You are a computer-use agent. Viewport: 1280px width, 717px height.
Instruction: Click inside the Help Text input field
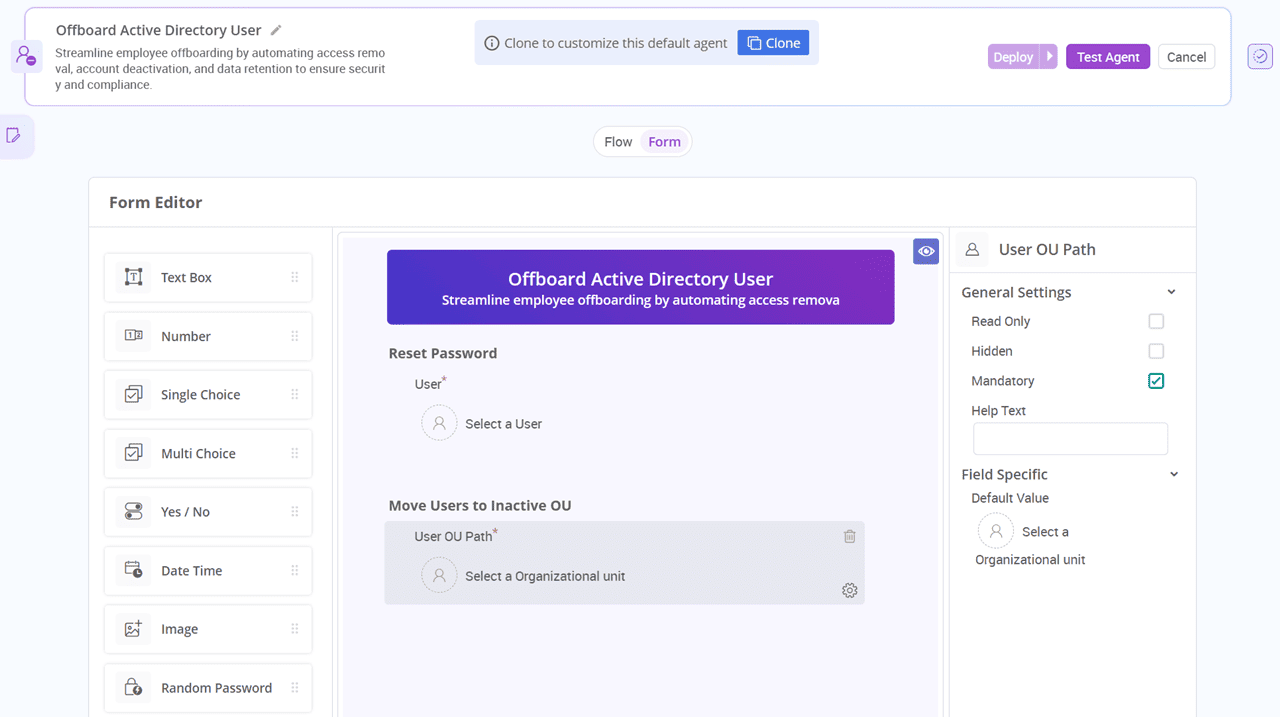[1070, 438]
